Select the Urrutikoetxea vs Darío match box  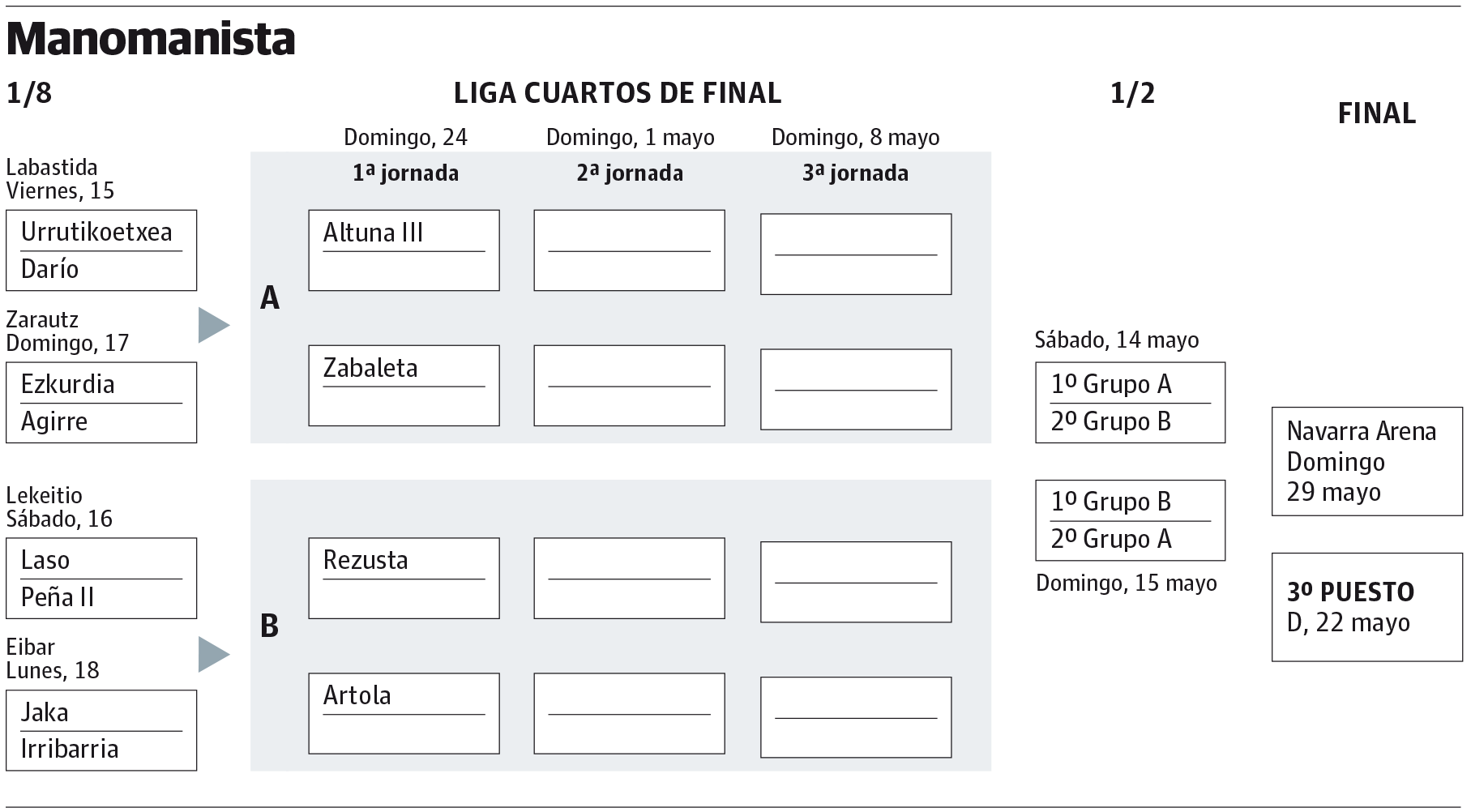pos(101,250)
